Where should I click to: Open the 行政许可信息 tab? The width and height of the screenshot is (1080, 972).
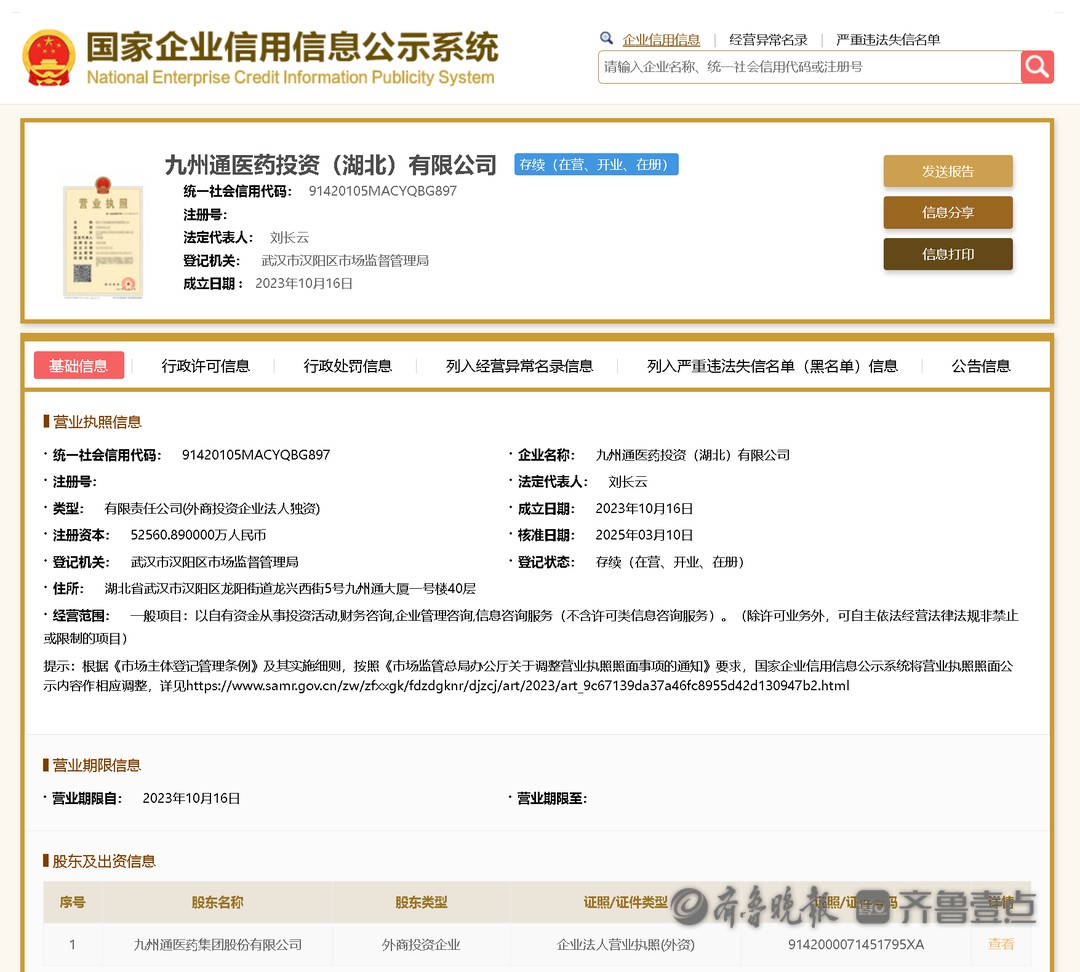(x=206, y=366)
